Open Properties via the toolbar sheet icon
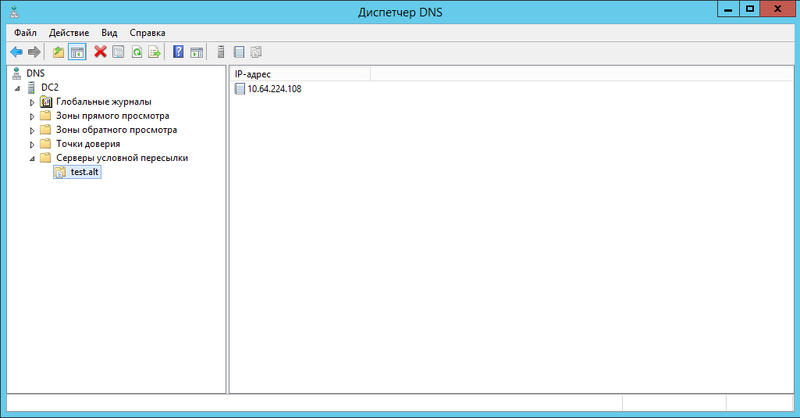 coord(118,52)
